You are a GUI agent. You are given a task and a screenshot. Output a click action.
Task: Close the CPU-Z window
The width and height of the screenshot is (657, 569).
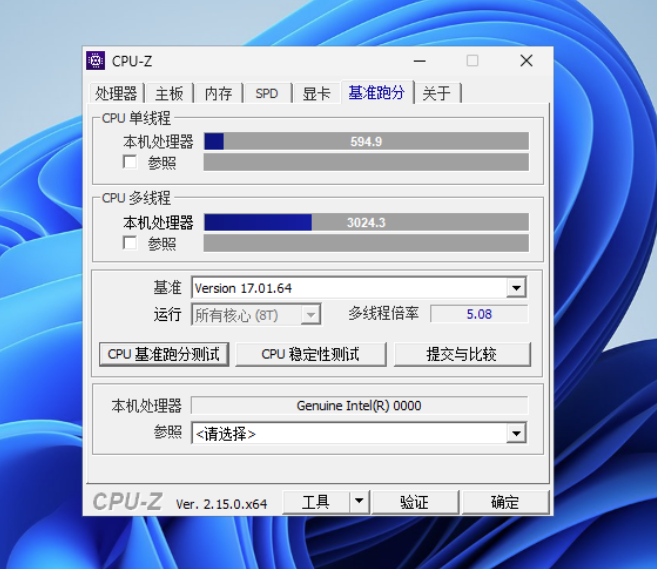pos(526,61)
